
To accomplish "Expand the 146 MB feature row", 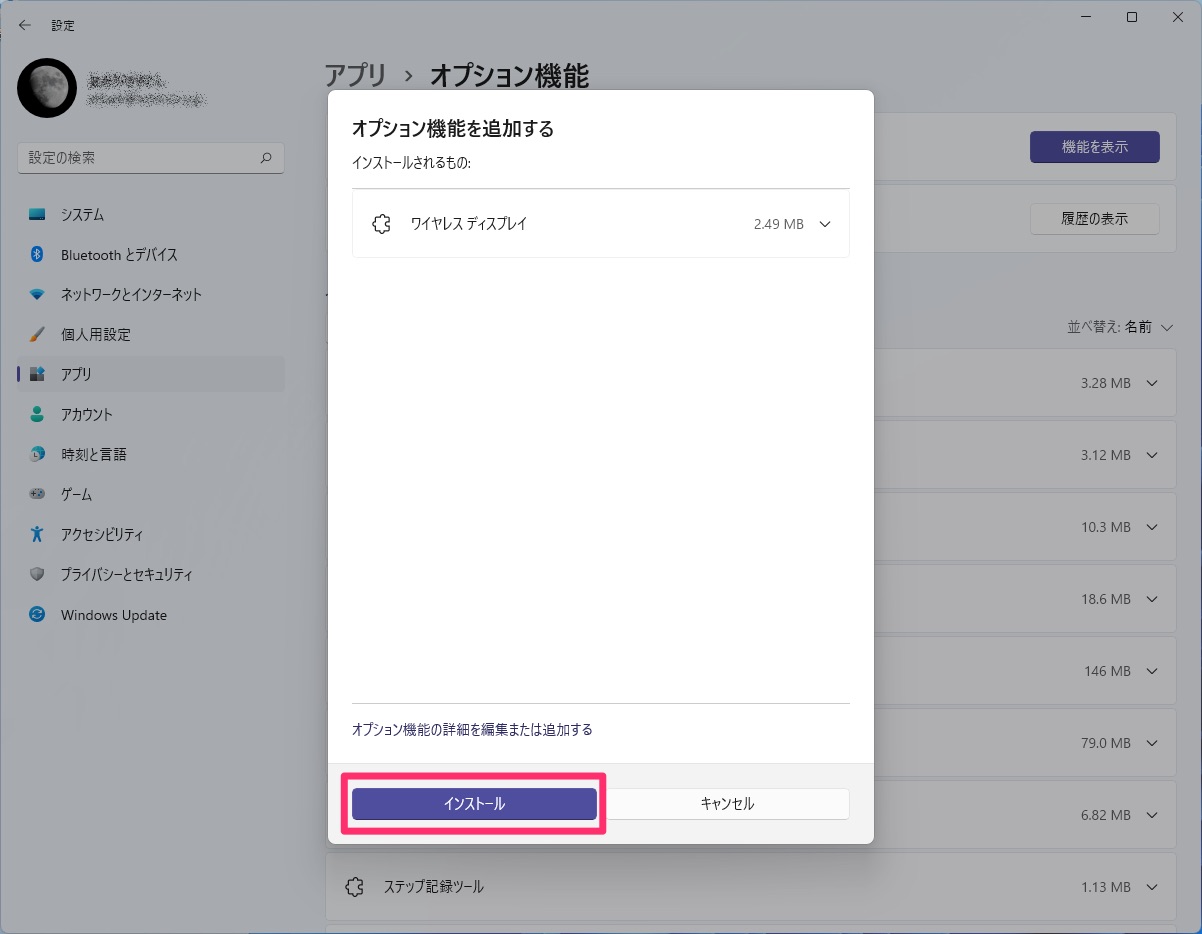I will coord(1152,671).
